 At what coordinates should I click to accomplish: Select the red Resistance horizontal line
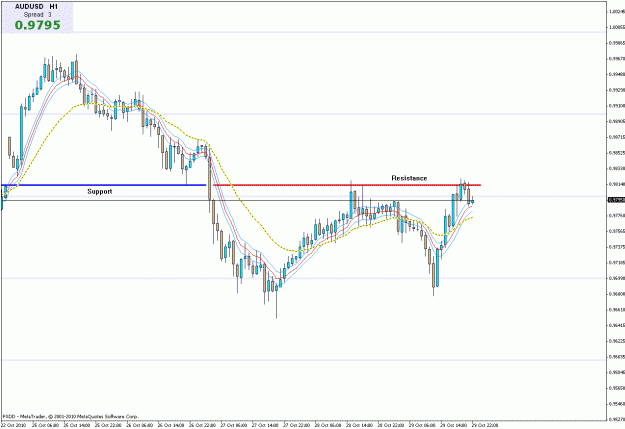click(347, 185)
